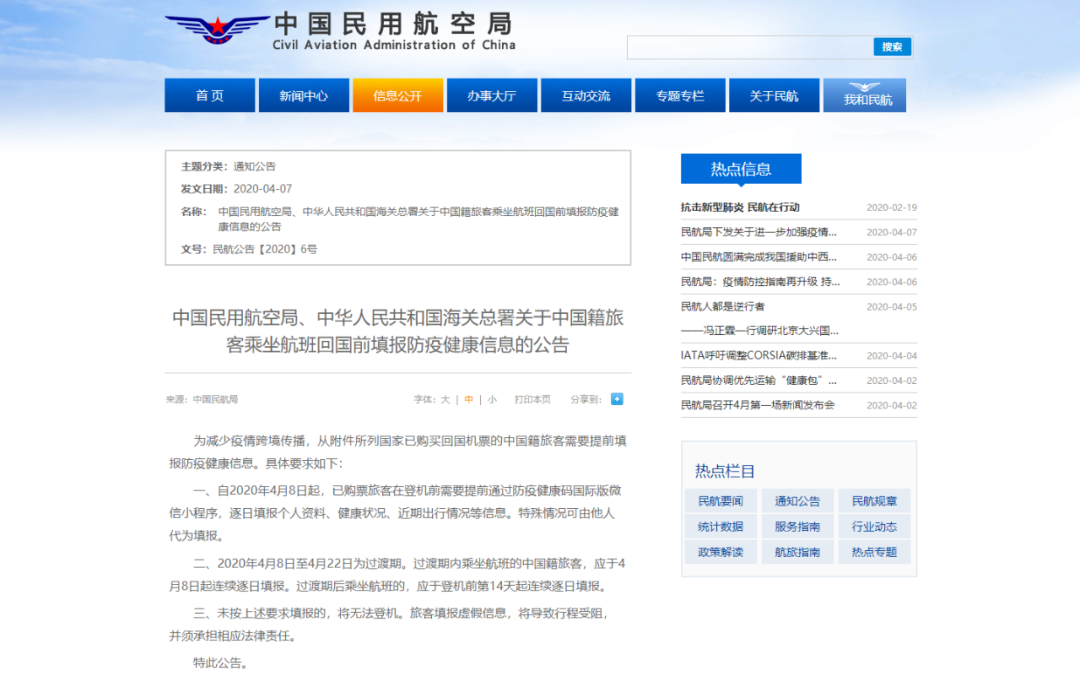Open the 我和民航 banner with plane icon
This screenshot has height=676, width=1080.
point(864,96)
